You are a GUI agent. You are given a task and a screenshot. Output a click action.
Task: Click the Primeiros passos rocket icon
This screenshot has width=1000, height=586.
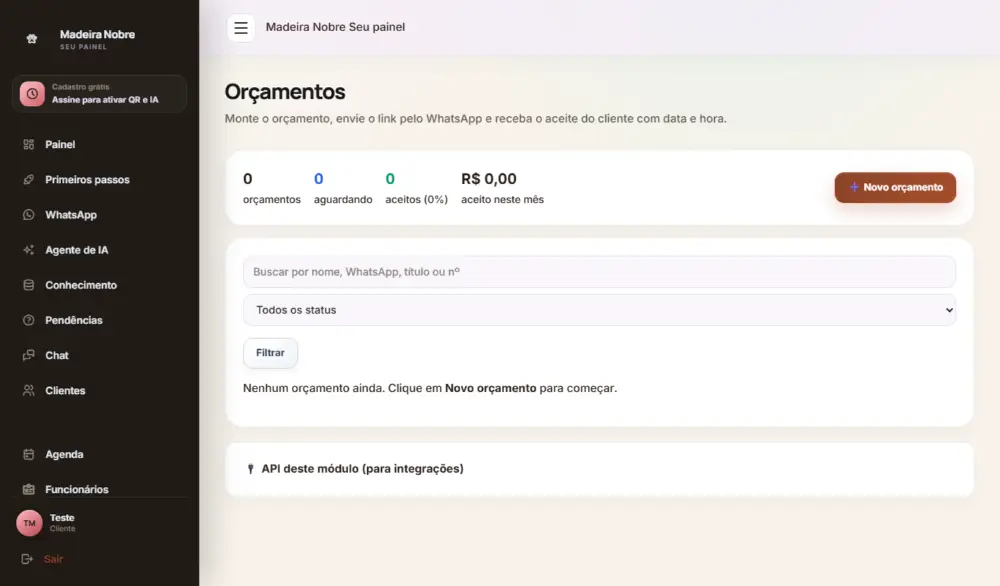pyautogui.click(x=29, y=180)
